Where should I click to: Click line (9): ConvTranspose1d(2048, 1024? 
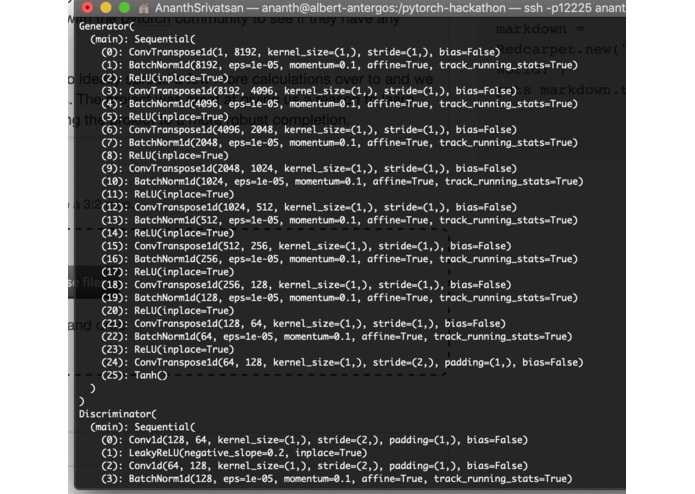click(309, 168)
